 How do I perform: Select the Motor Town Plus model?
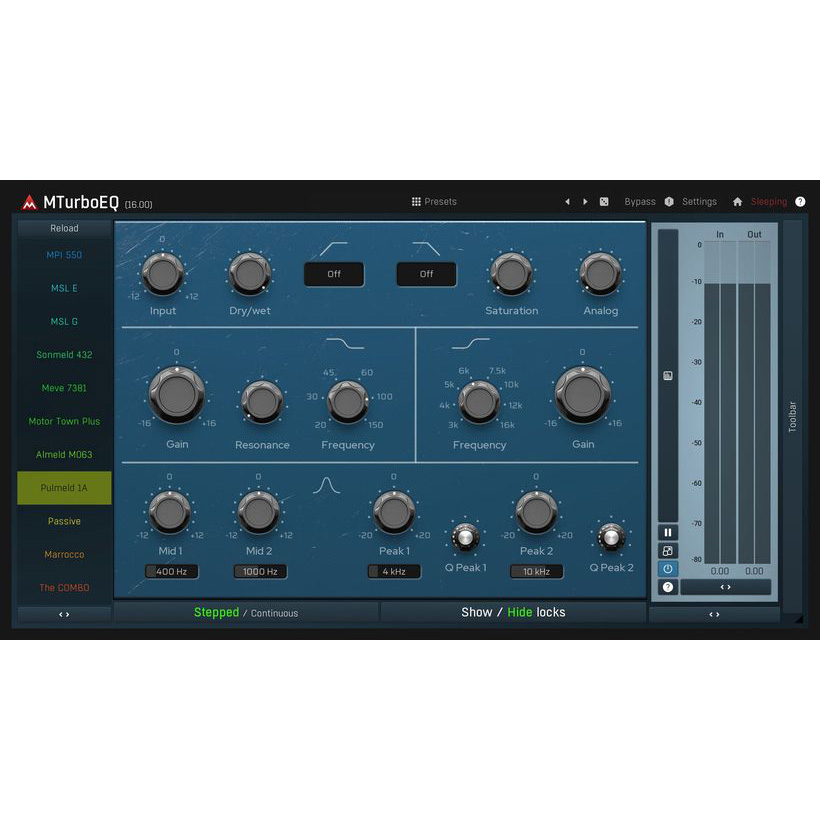point(64,422)
